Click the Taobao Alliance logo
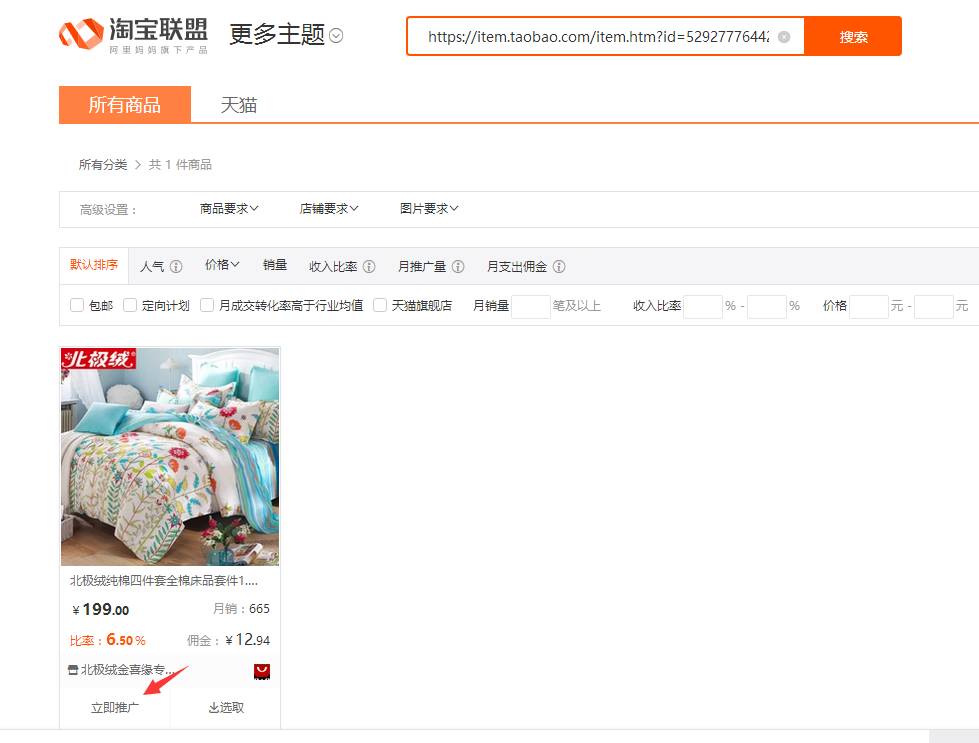The image size is (979, 743). coord(134,35)
